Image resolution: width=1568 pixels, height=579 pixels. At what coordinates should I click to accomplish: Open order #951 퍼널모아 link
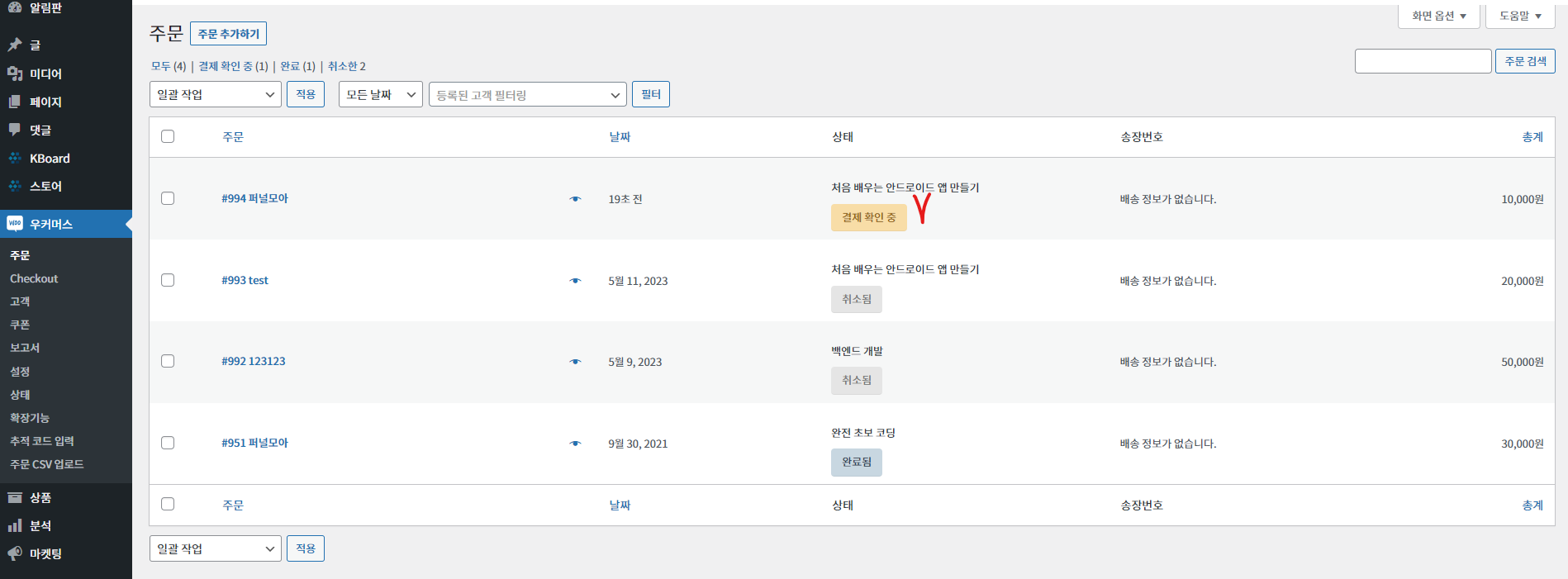254,443
